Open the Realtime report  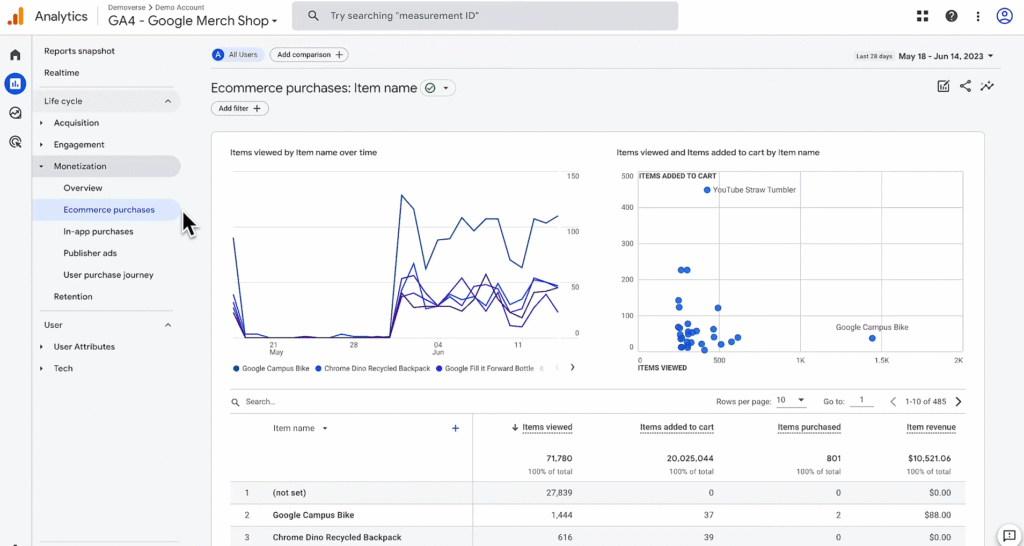61,72
